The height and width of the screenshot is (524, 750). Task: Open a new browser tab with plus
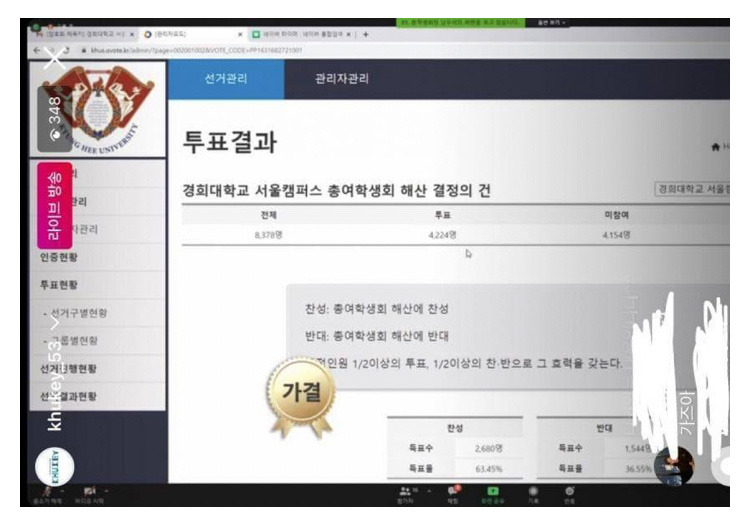point(365,34)
